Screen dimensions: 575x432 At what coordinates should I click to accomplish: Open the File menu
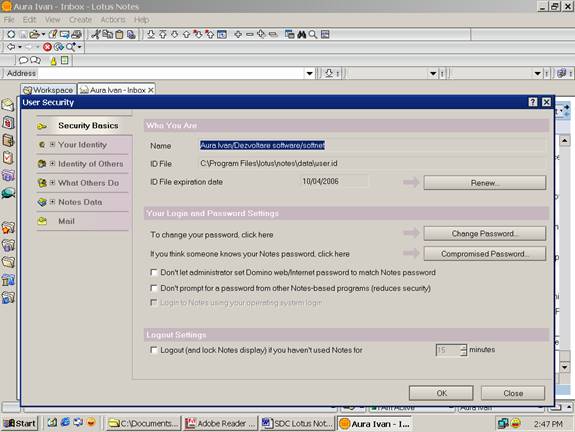9,19
